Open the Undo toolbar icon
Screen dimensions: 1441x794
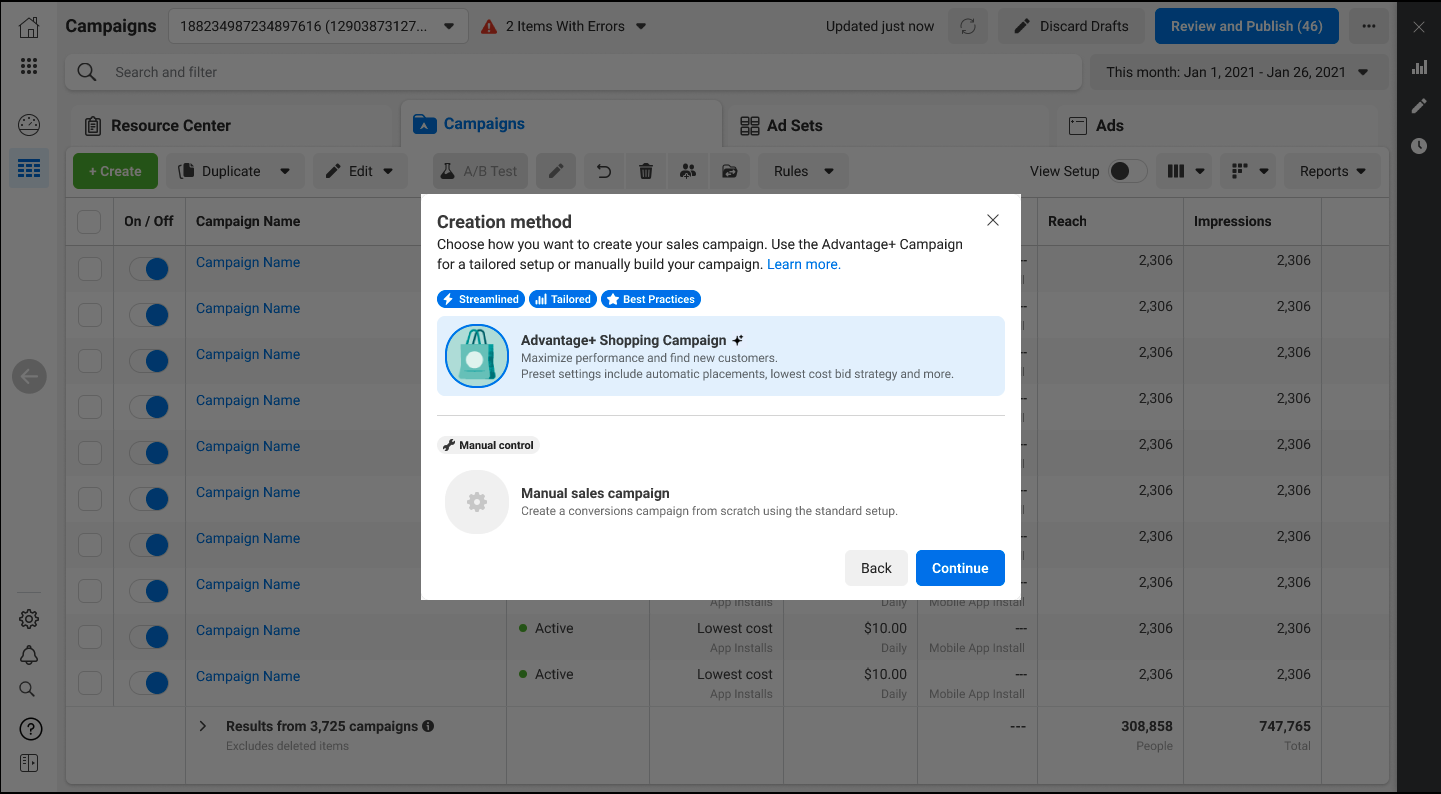[x=603, y=171]
